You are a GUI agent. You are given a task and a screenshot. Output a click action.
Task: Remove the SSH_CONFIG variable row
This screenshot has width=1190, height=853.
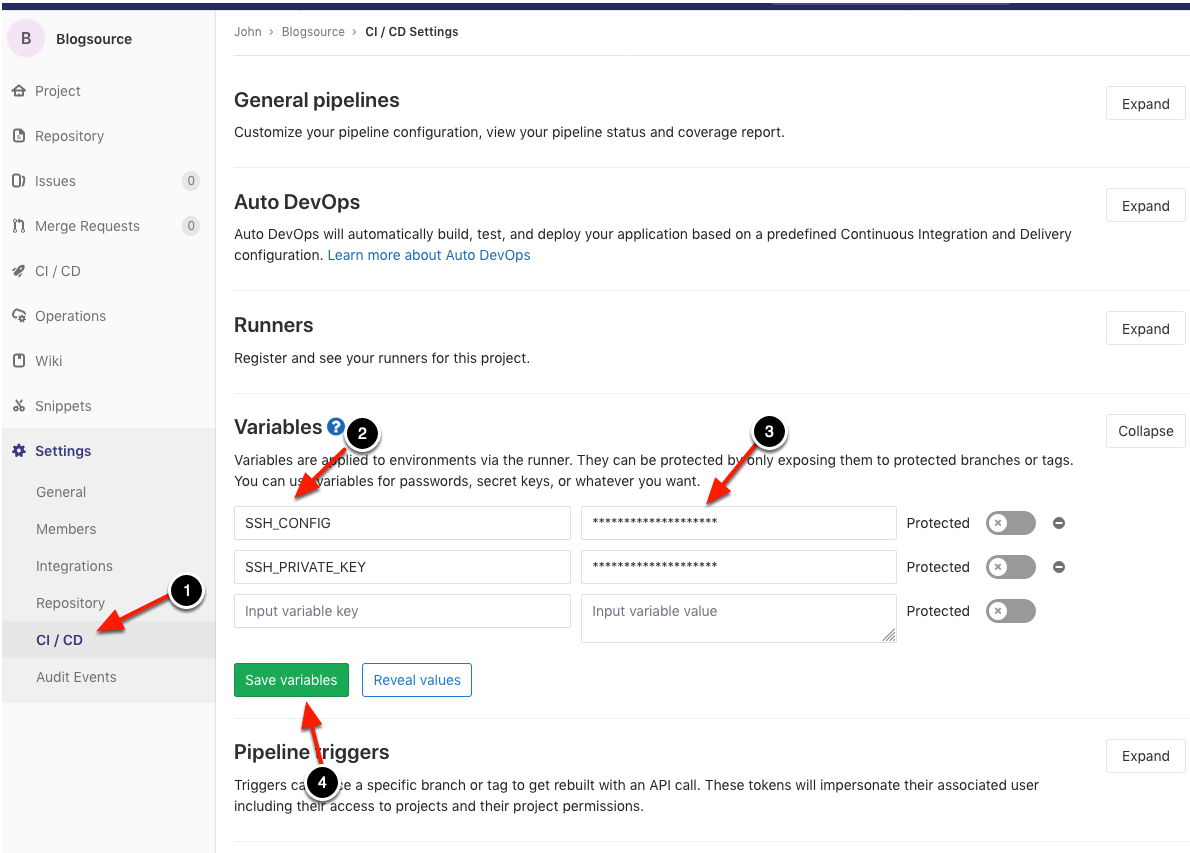point(1059,523)
